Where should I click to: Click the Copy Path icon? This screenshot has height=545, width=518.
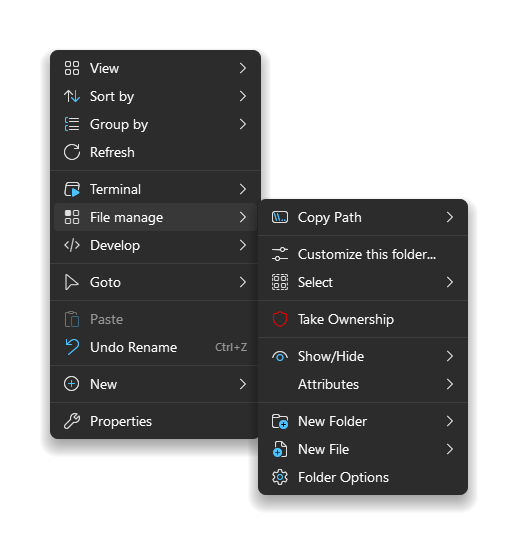coord(280,217)
